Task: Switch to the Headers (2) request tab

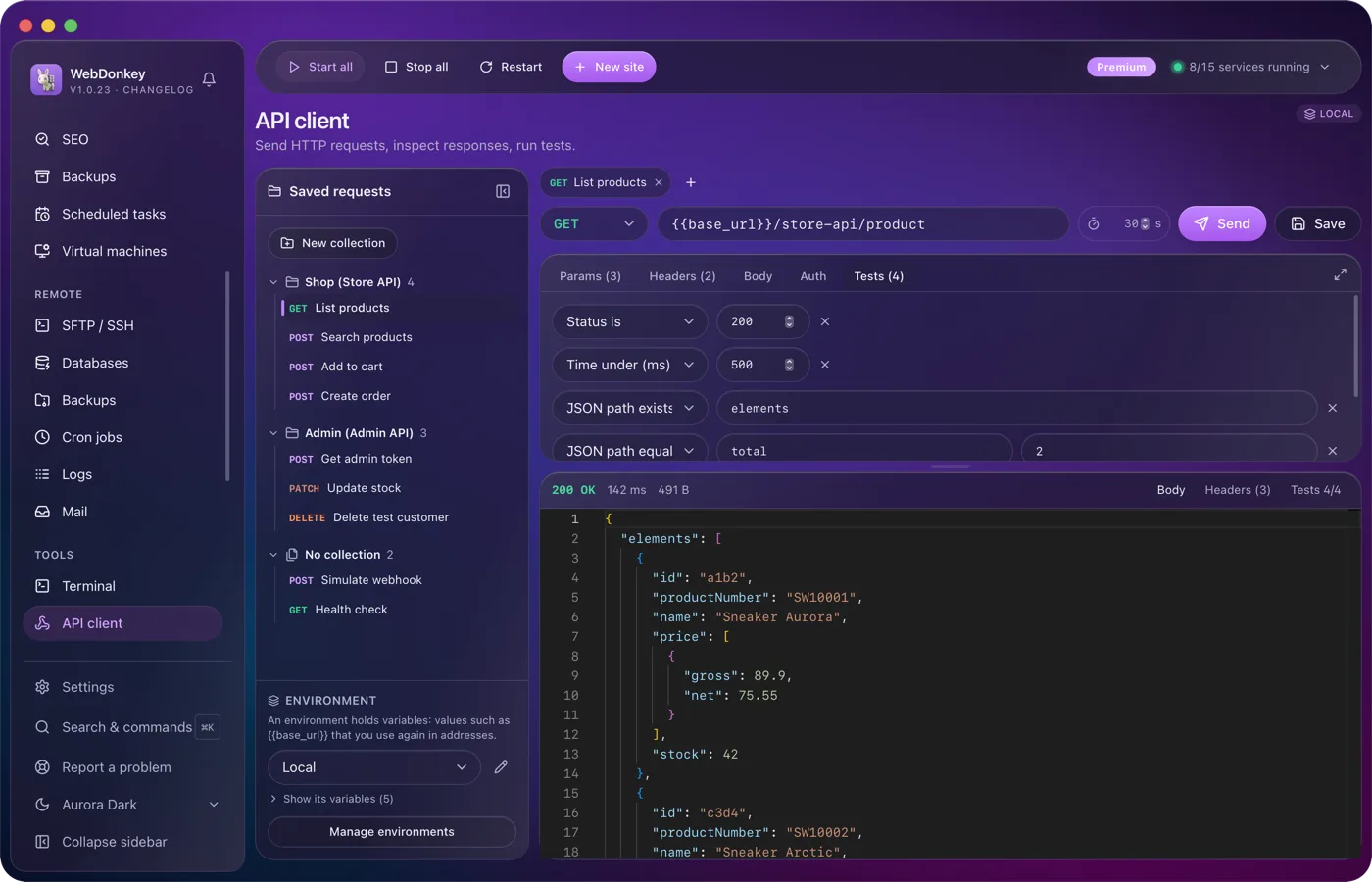Action: click(682, 276)
